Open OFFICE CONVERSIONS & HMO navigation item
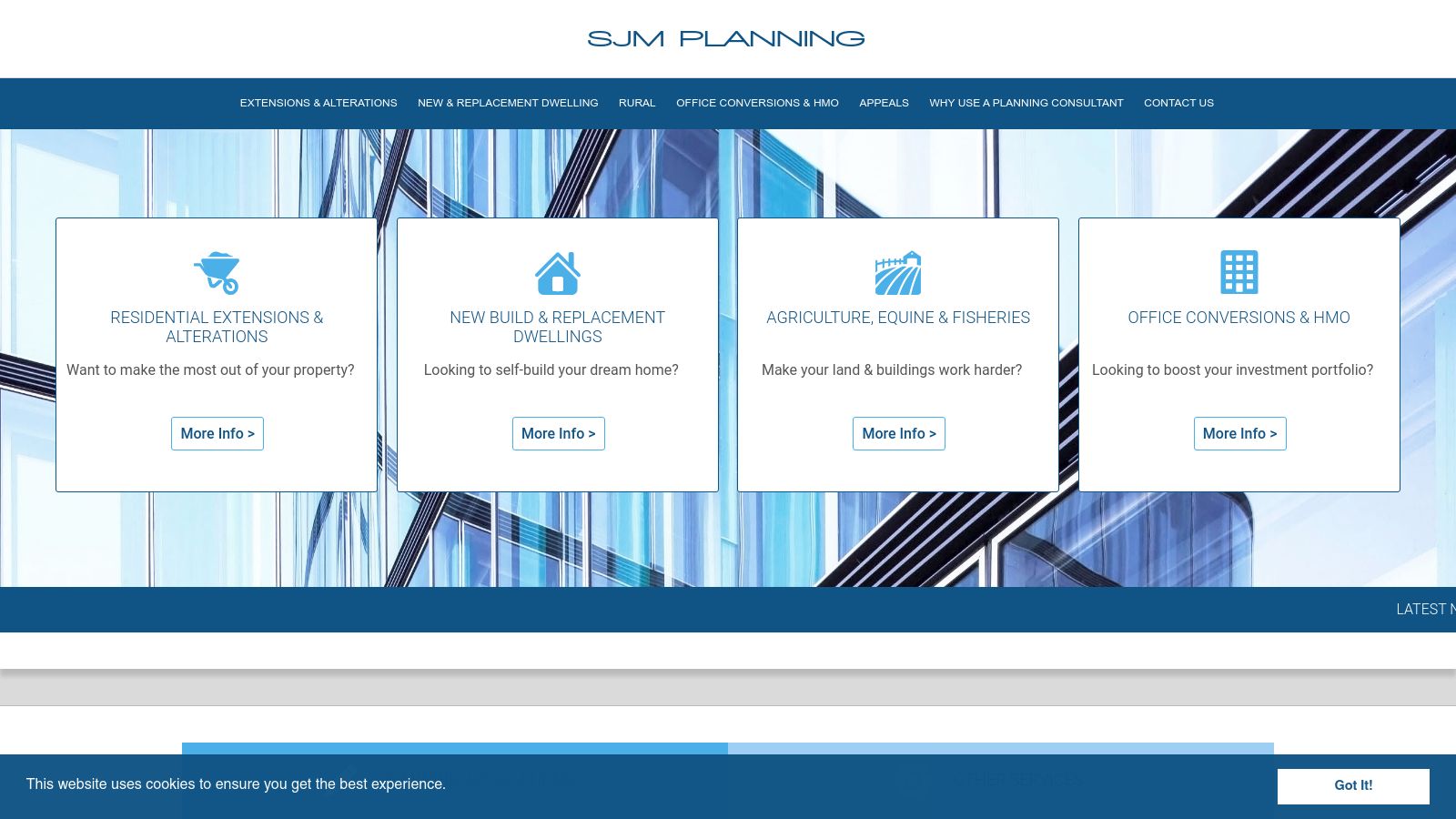 [757, 103]
